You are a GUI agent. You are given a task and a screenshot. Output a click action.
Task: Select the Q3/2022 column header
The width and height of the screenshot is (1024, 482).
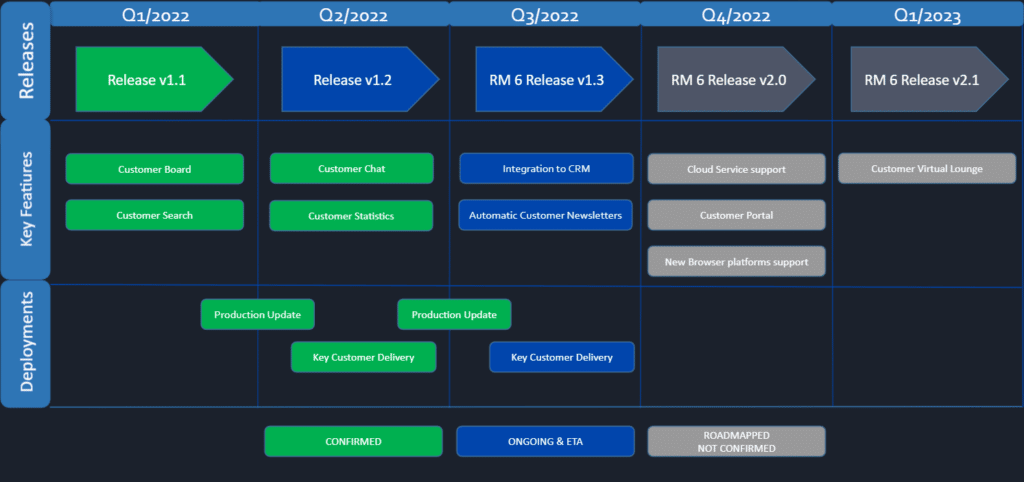pyautogui.click(x=545, y=14)
